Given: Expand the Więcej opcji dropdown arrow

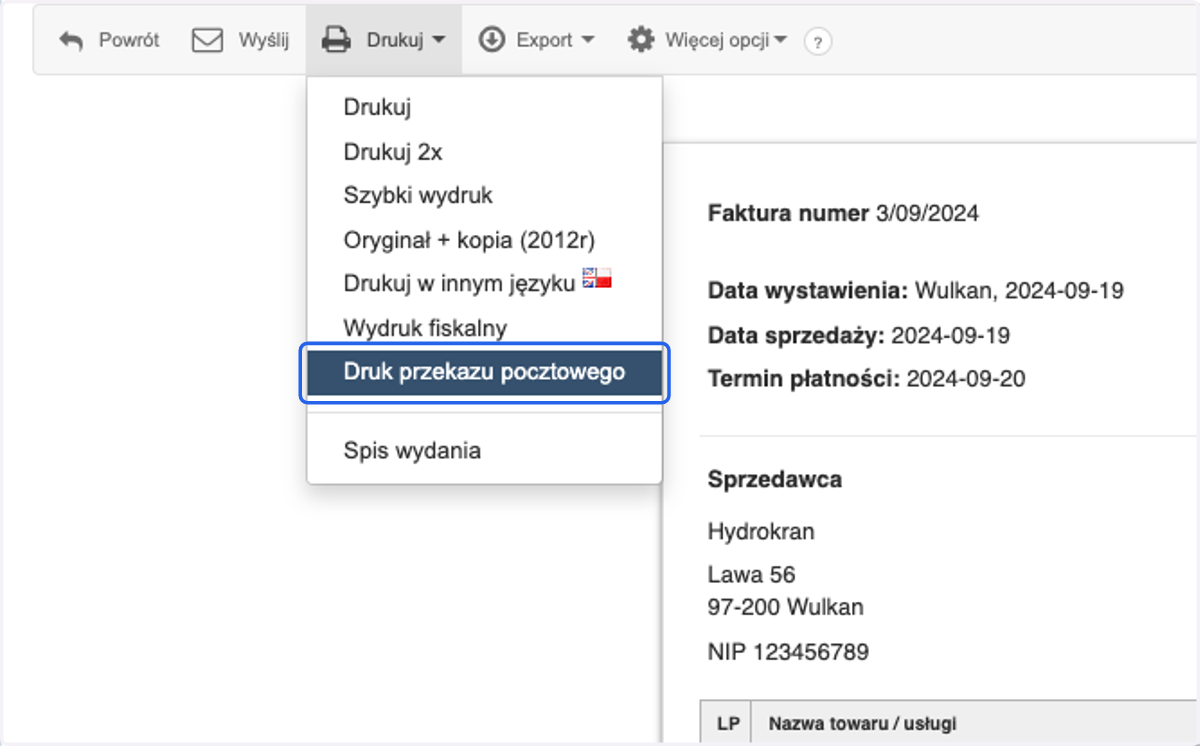Looking at the screenshot, I should pos(781,40).
